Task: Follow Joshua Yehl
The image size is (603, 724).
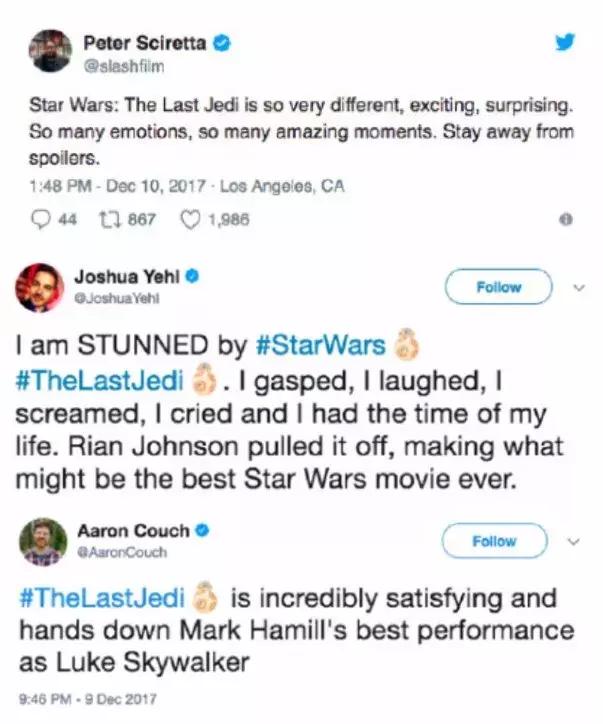Action: [498, 287]
